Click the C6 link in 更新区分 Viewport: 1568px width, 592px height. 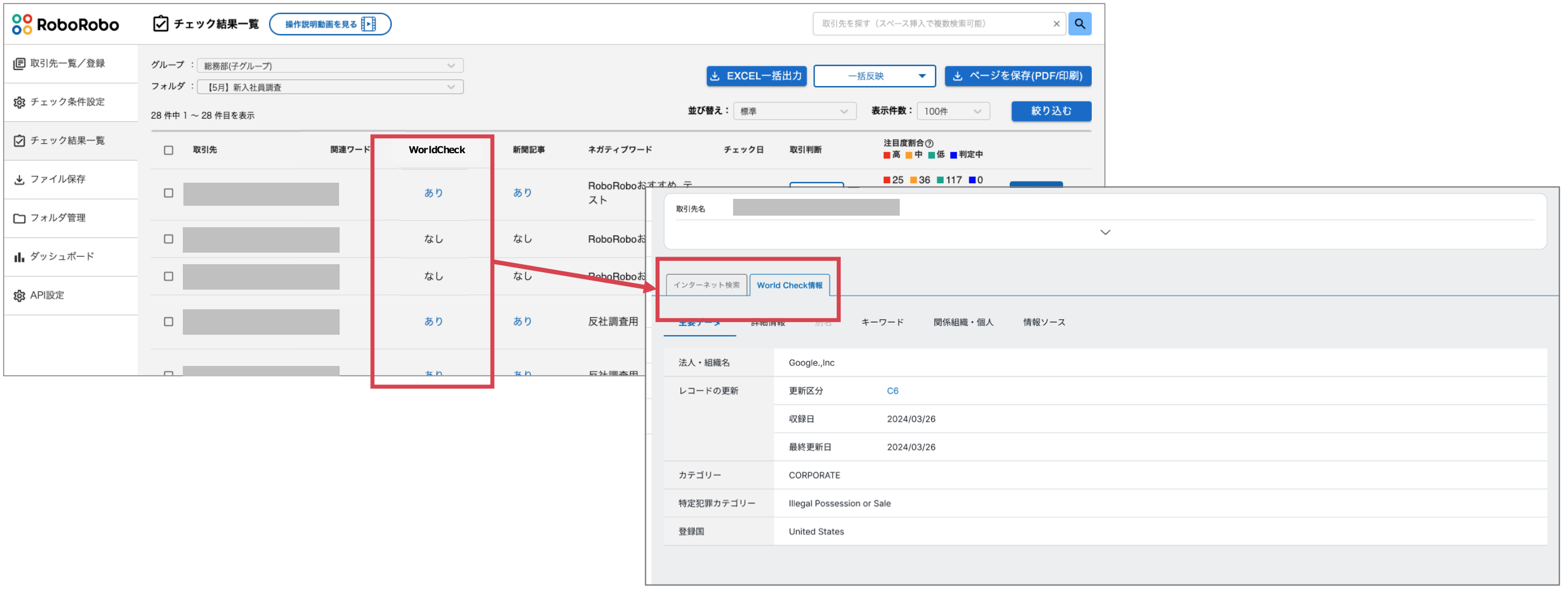893,391
